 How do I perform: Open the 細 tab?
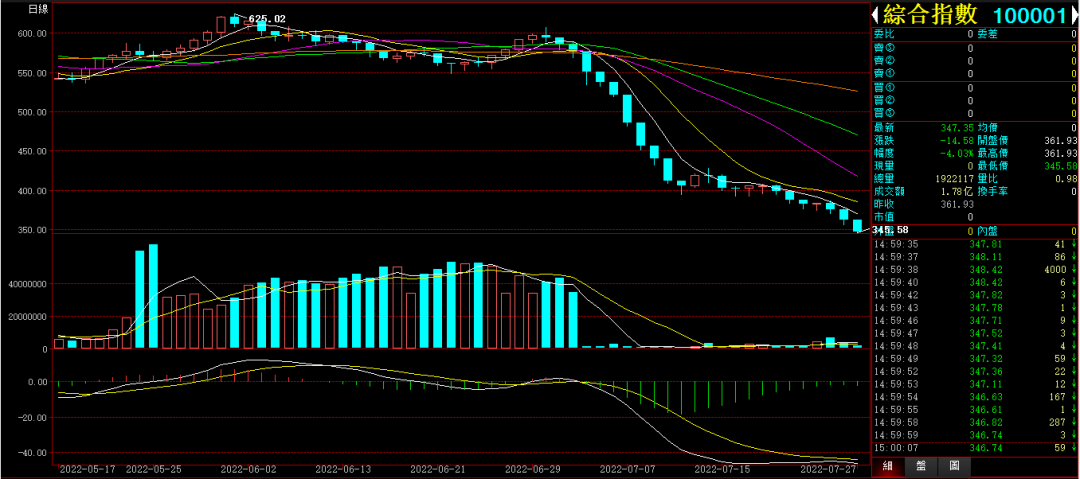point(888,467)
